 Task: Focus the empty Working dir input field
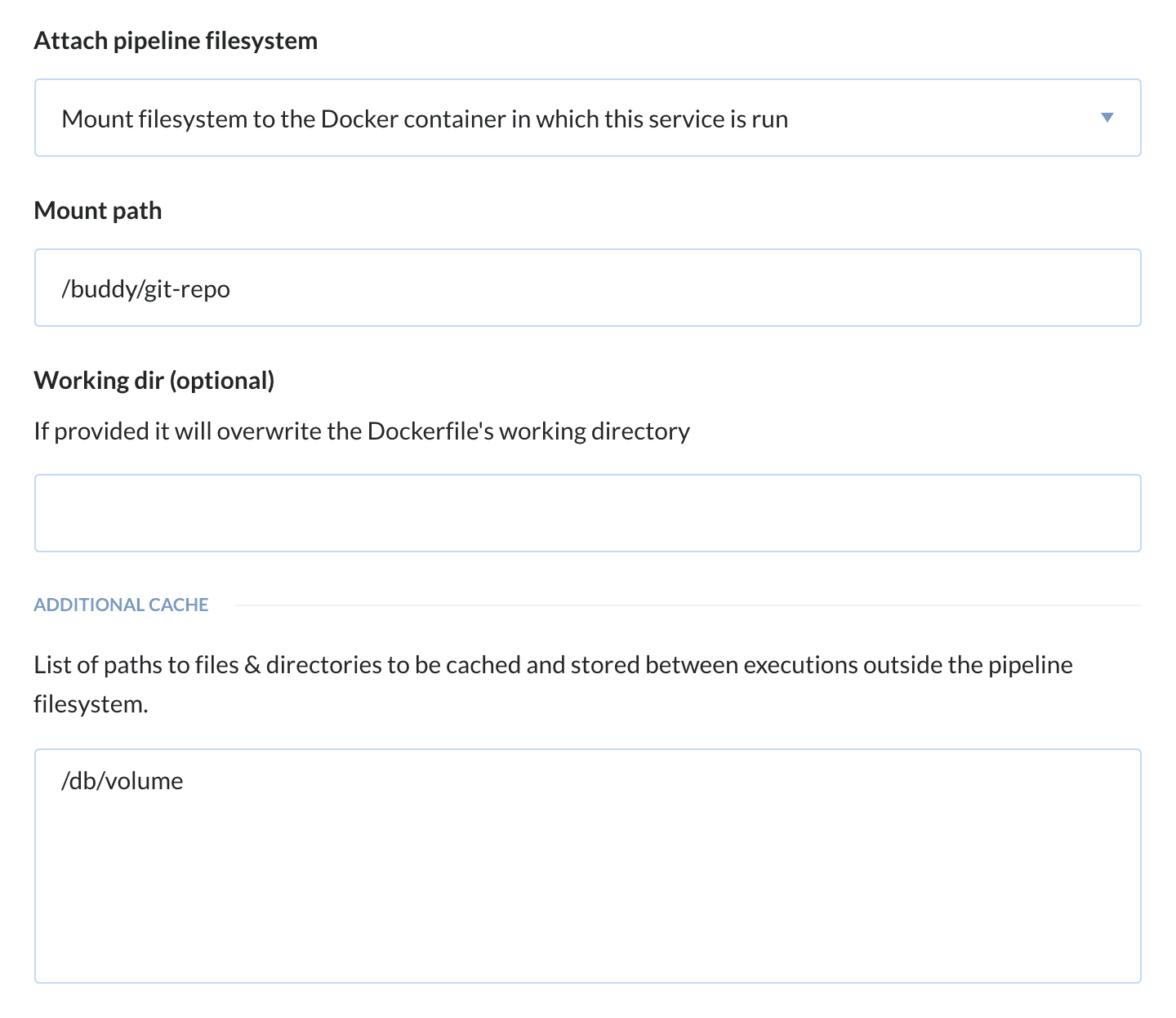(x=587, y=513)
